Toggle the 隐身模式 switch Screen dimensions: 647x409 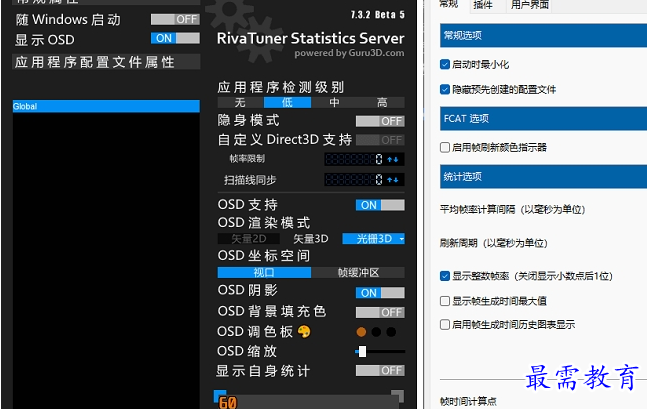[380, 121]
